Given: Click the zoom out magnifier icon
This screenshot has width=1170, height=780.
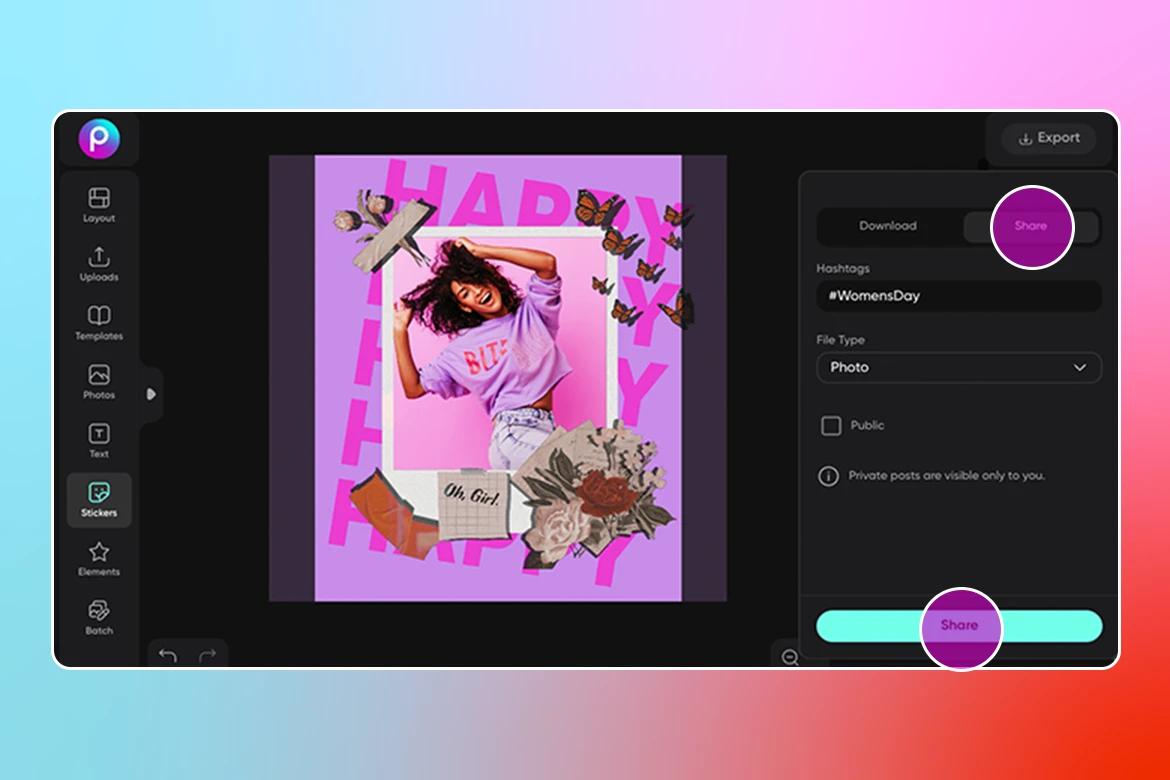Looking at the screenshot, I should point(789,657).
